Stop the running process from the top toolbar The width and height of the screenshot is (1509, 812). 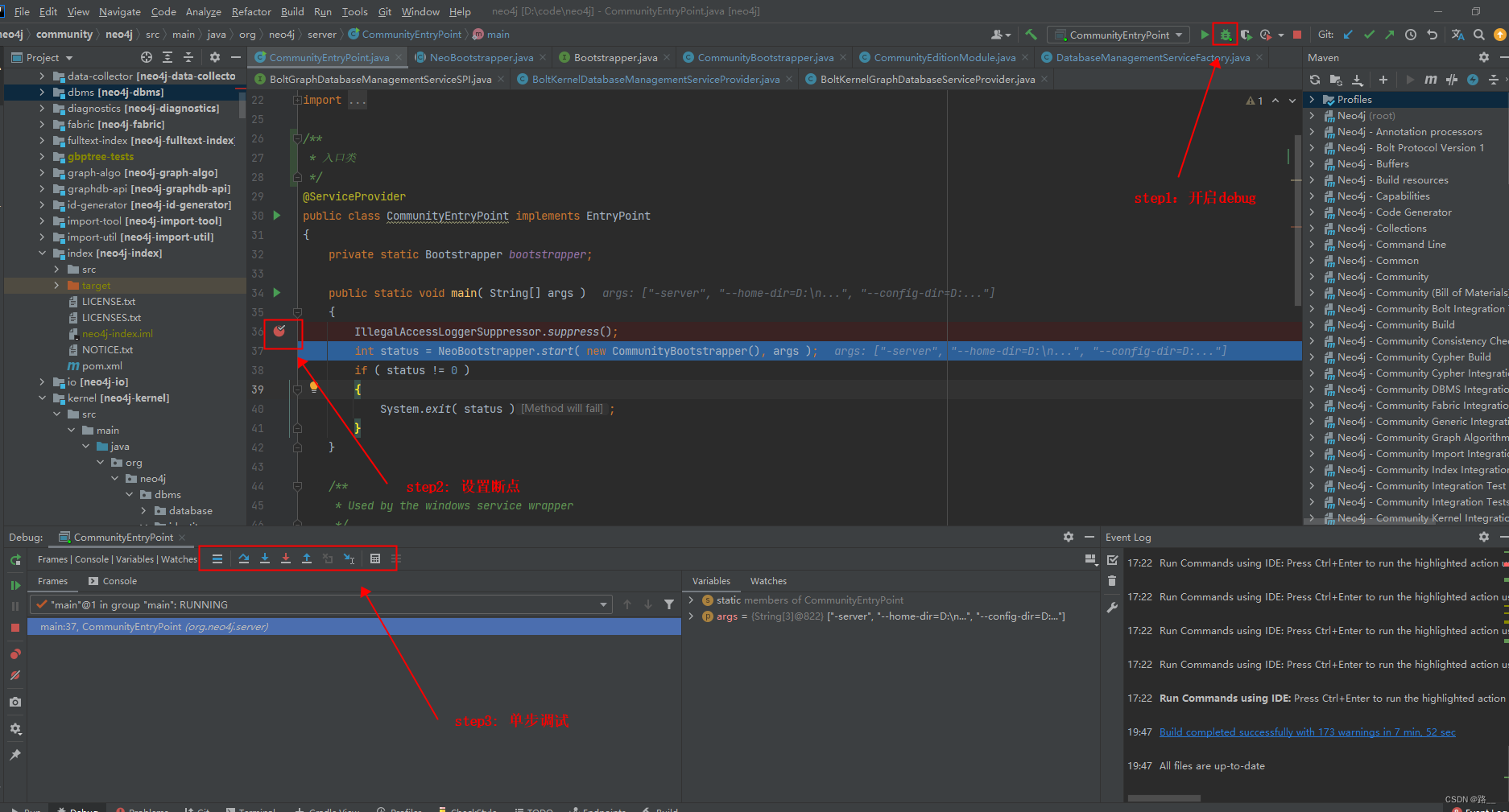point(1296,35)
